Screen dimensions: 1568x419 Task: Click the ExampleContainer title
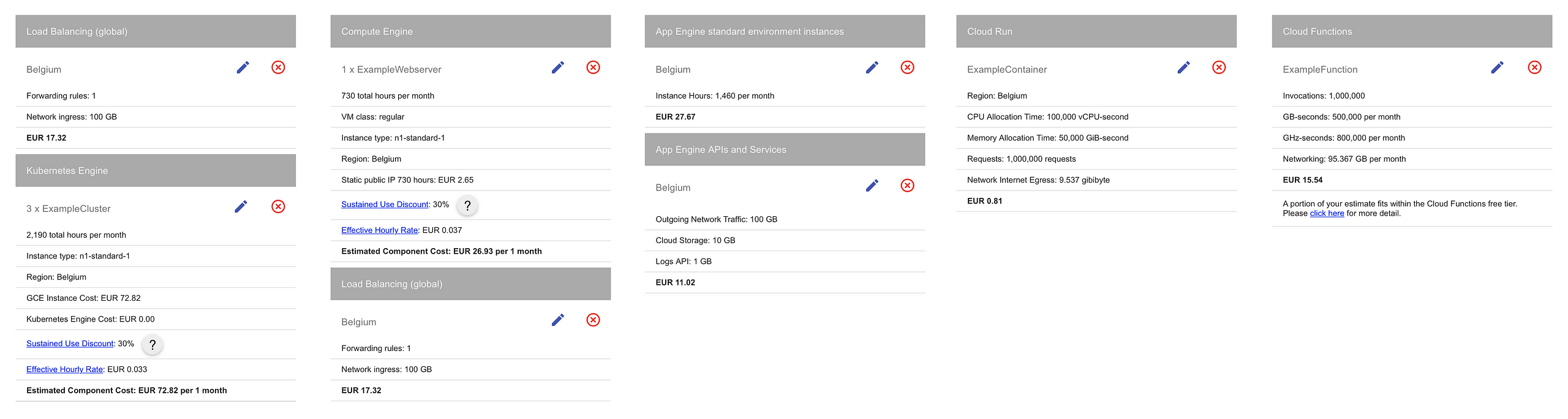pyautogui.click(x=1007, y=70)
